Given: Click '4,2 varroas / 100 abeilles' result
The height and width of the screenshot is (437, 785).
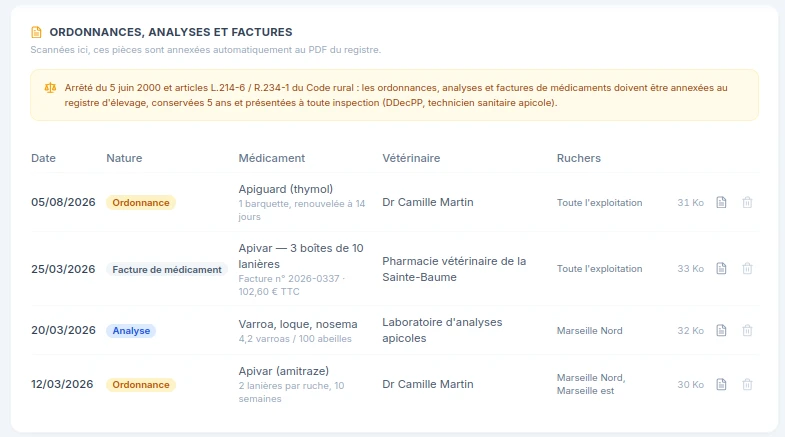Looking at the screenshot, I should 295,339.
